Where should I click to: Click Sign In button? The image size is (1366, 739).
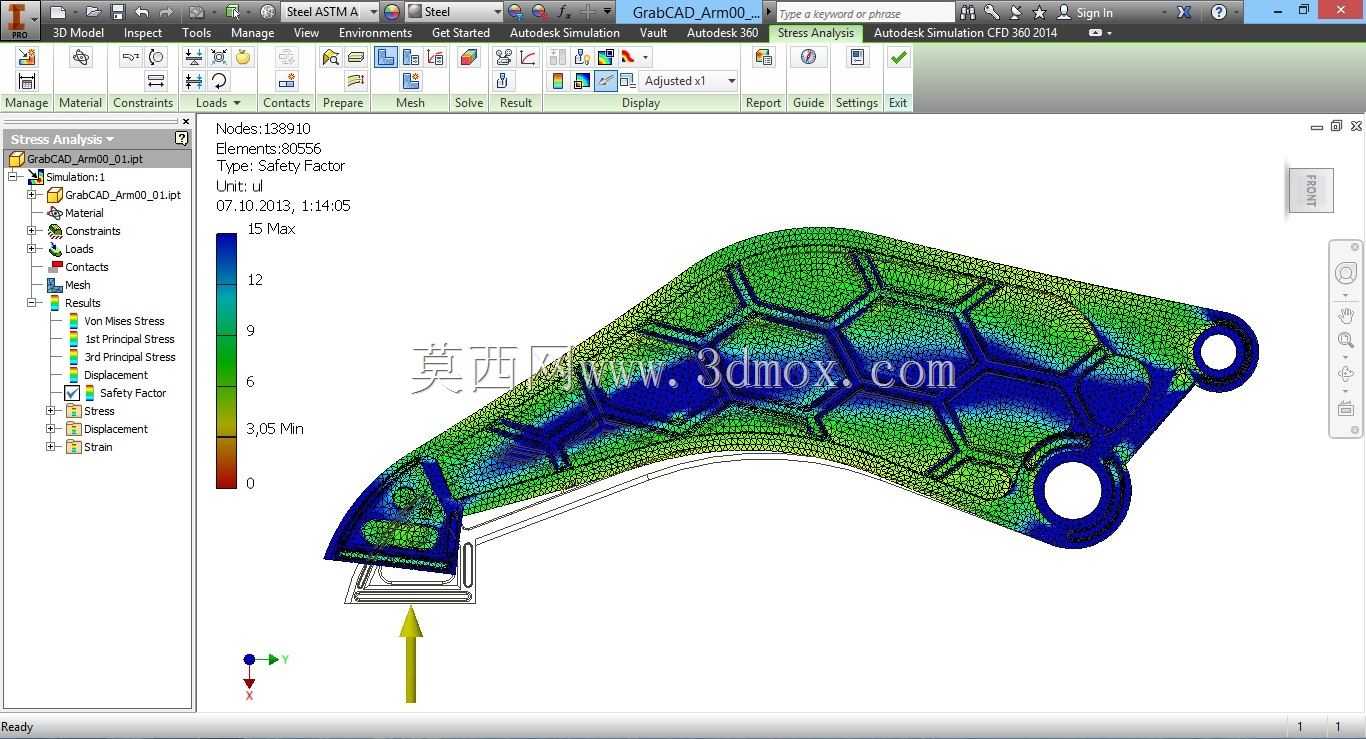click(x=1085, y=12)
